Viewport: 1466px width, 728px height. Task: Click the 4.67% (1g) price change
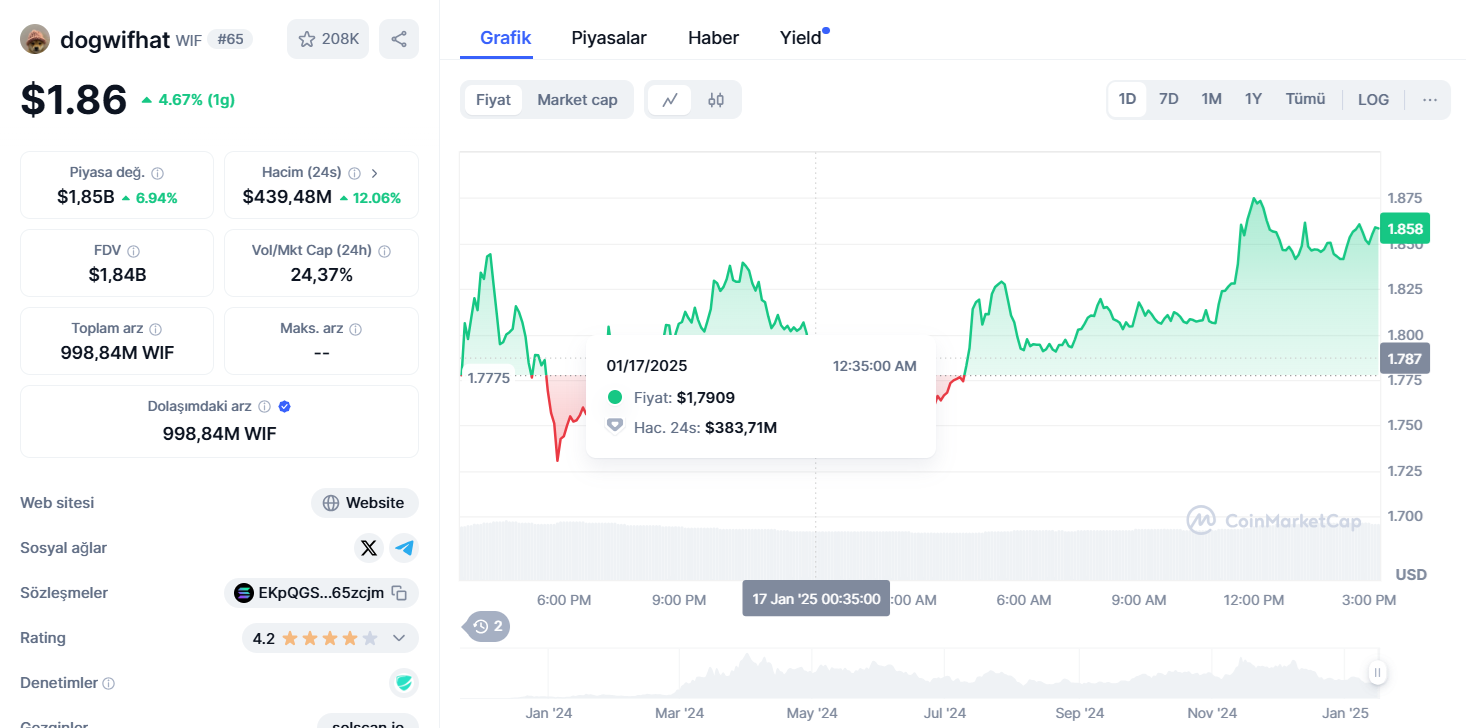tap(188, 100)
